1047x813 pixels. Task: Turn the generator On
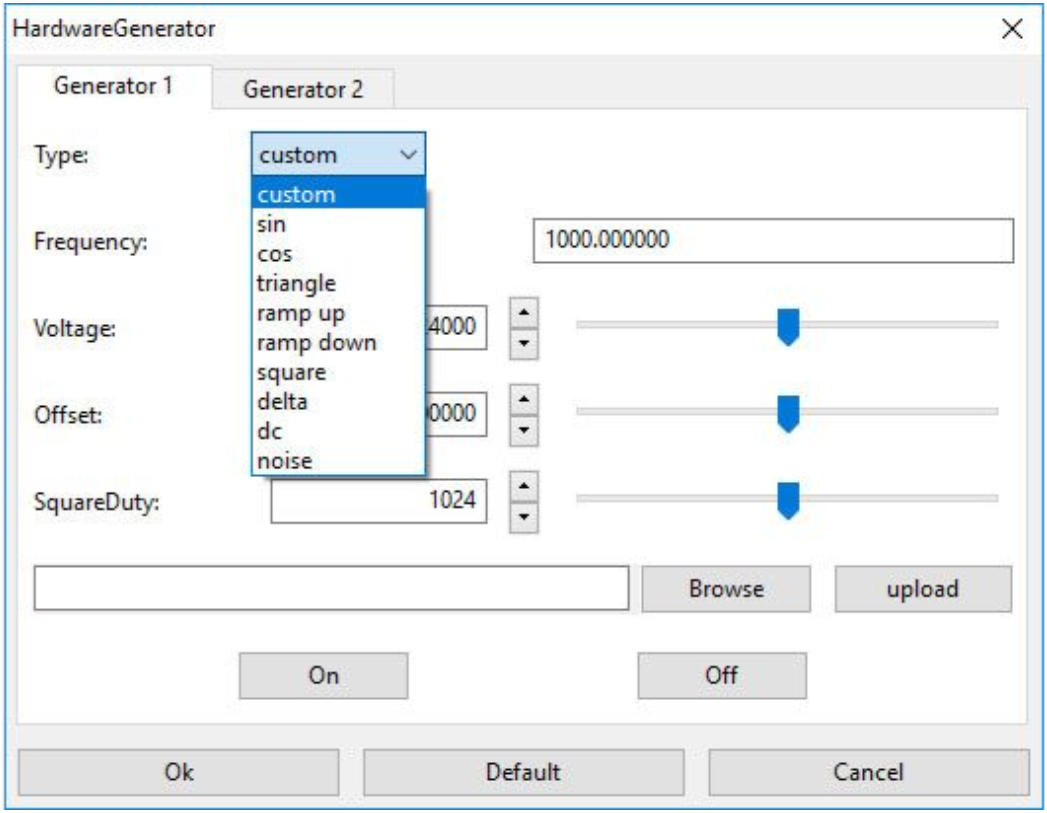pos(323,675)
